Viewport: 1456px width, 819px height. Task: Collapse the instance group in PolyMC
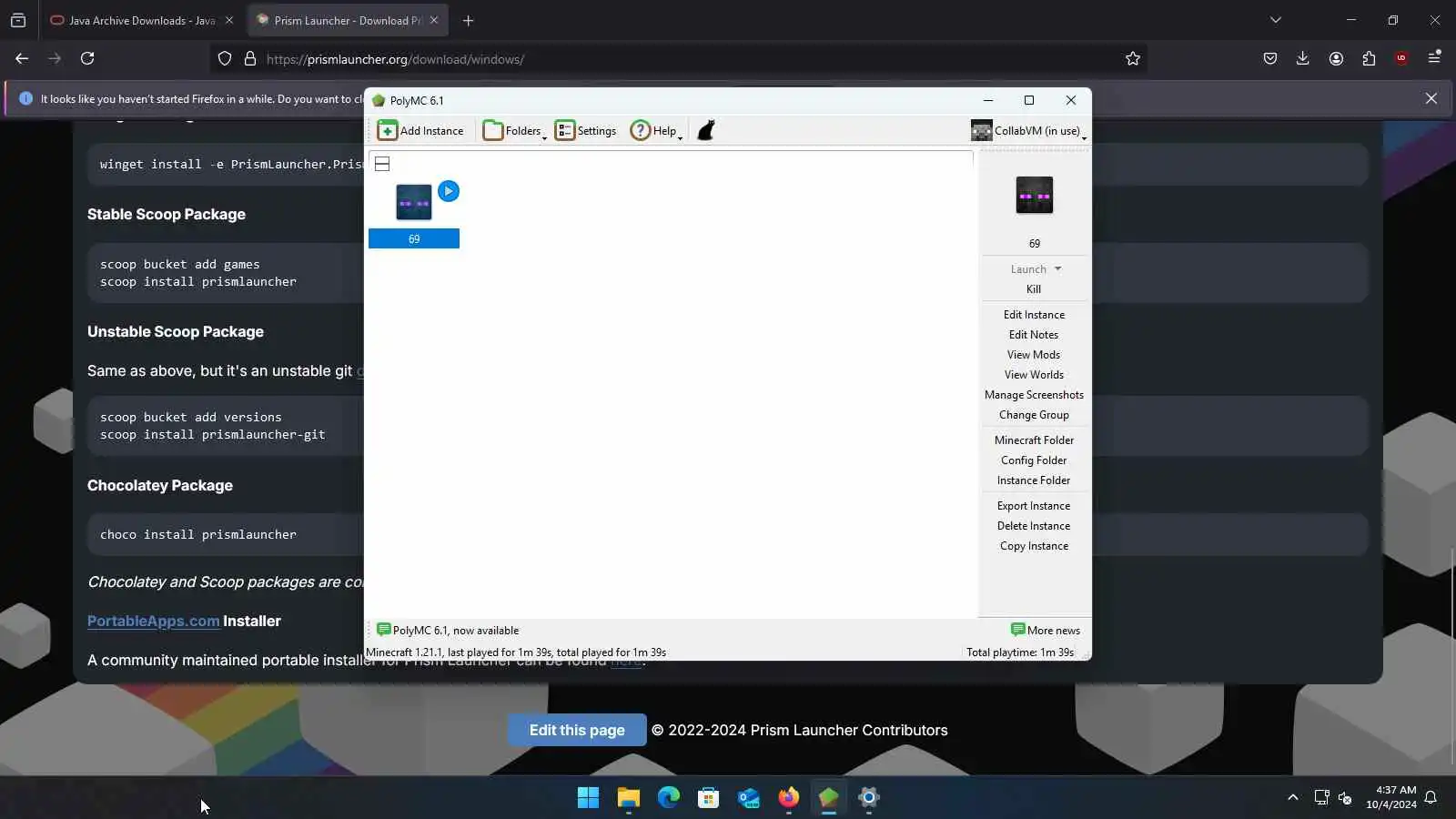[382, 164]
